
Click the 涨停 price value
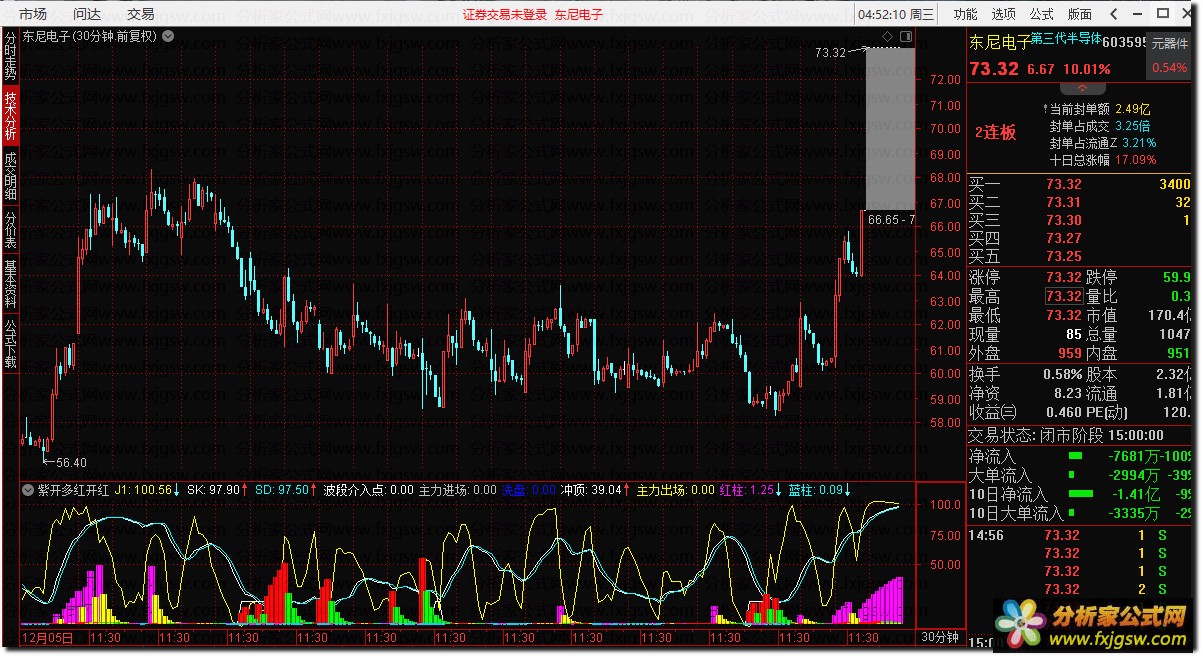[x=1064, y=278]
